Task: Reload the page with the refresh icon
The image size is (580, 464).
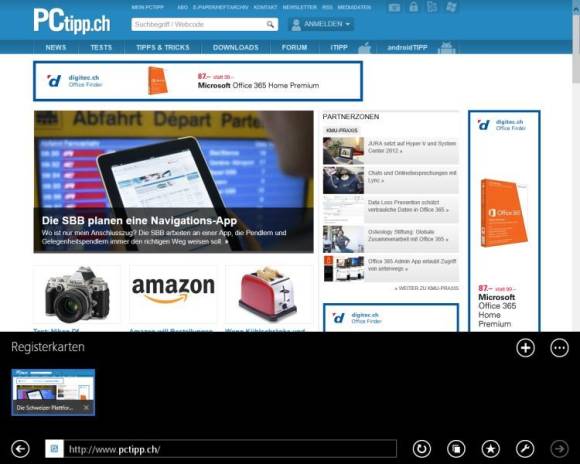Action: click(x=422, y=449)
